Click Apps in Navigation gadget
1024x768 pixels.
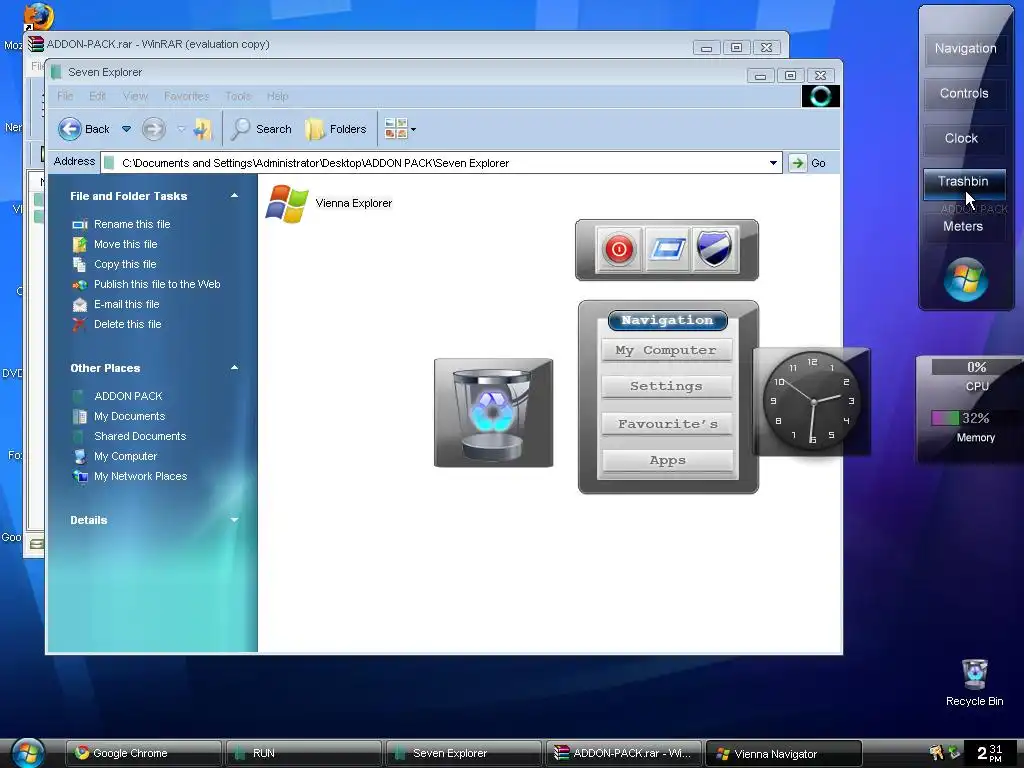tap(667, 460)
